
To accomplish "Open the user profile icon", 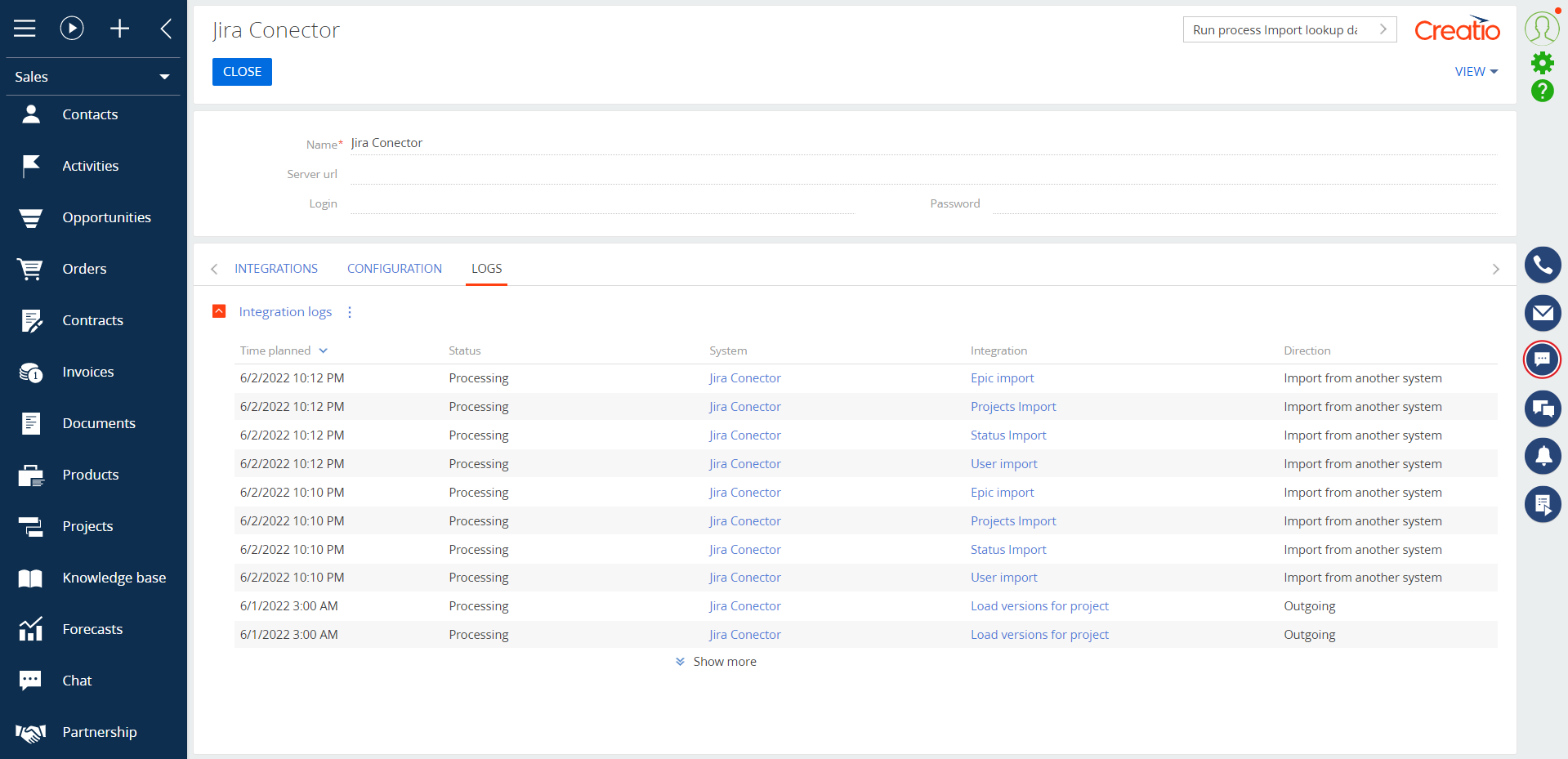I will click(1542, 28).
